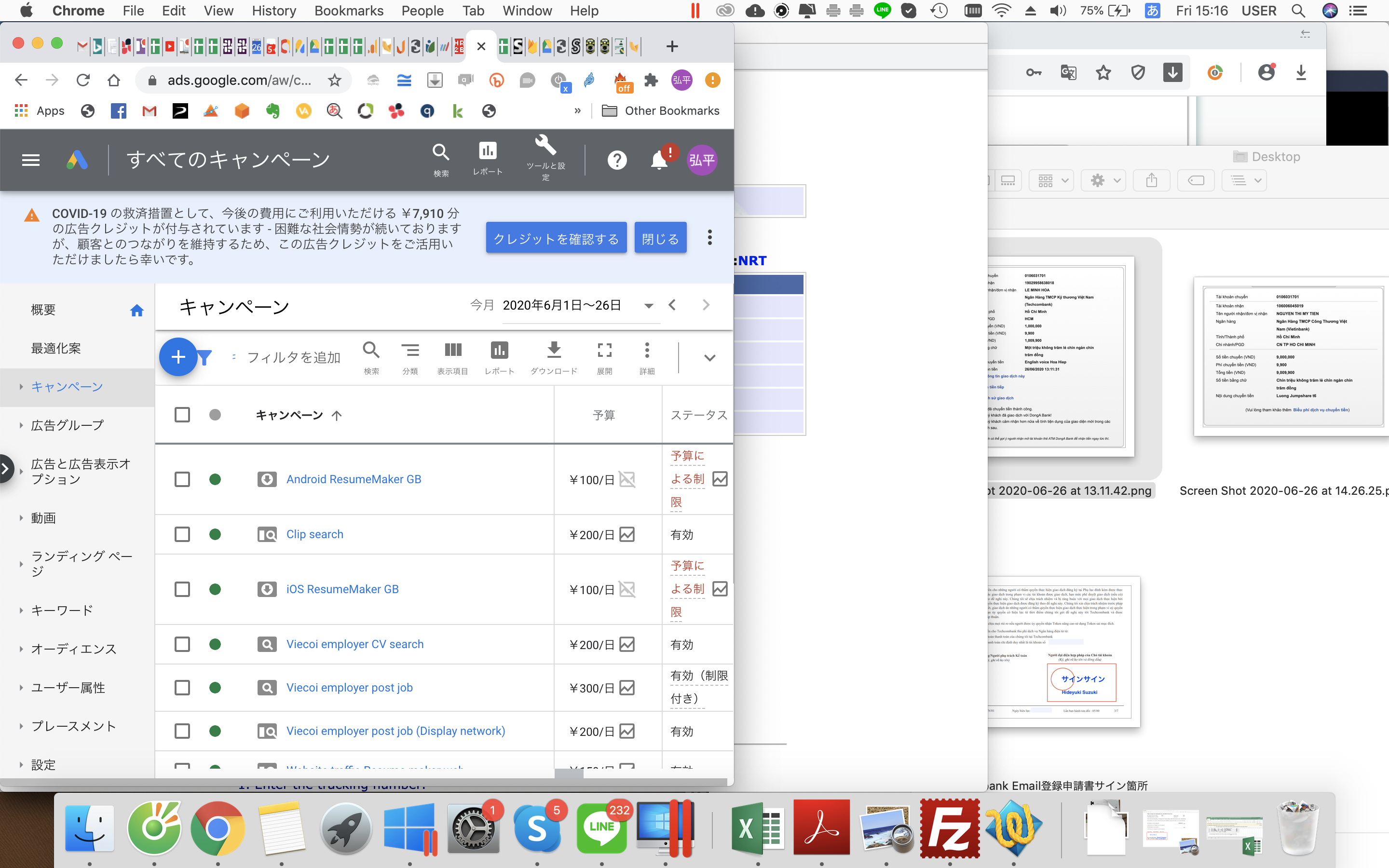
Task: Collapse the toolbar chevron on the right
Action: pyautogui.click(x=709, y=358)
